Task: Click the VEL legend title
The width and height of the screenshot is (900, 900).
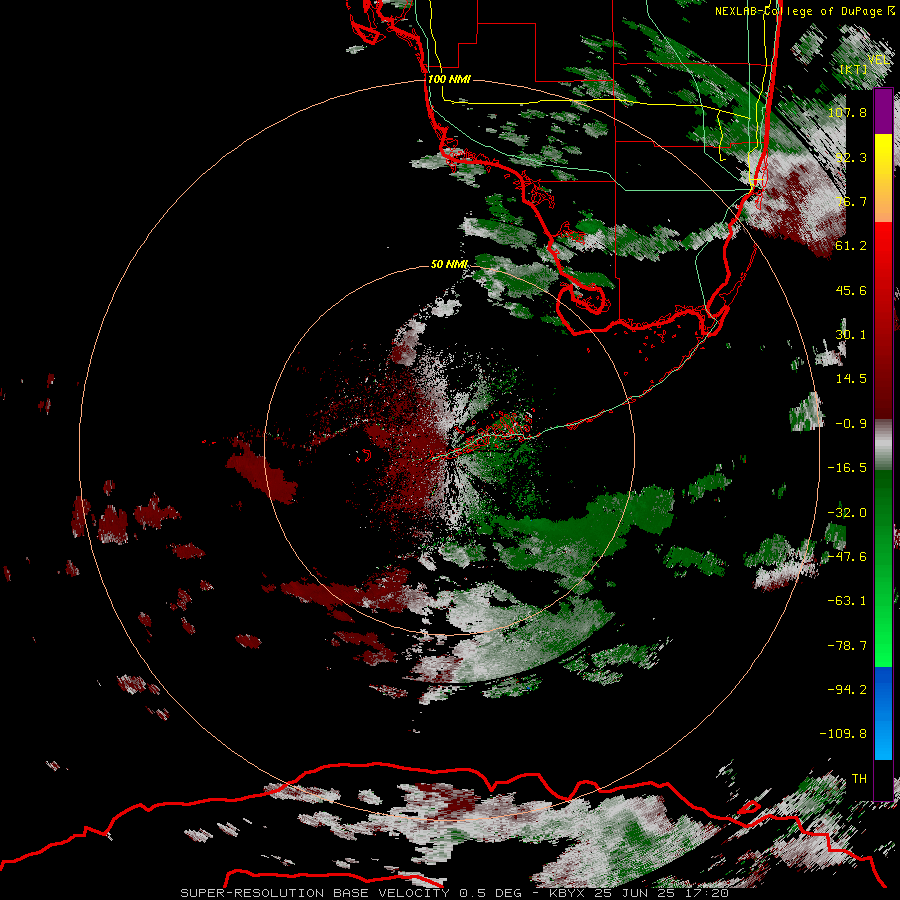Action: tap(879, 60)
